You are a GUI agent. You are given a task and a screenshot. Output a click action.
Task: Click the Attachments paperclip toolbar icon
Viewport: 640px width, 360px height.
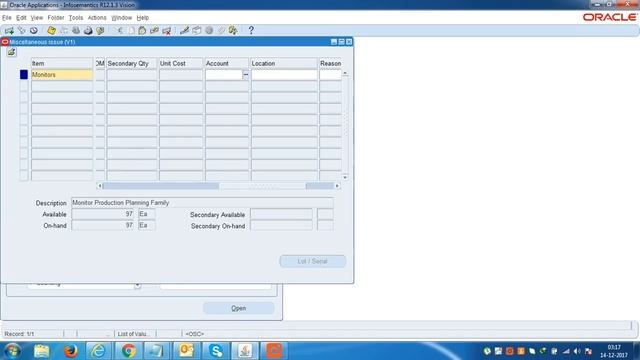pos(221,31)
